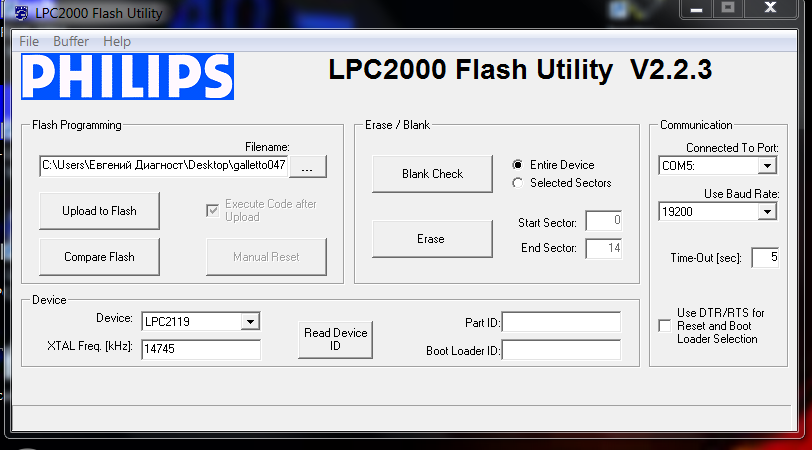This screenshot has height=450, width=812.
Task: Click the LPC2000 Flash Utility title bar icon
Action: 21,13
